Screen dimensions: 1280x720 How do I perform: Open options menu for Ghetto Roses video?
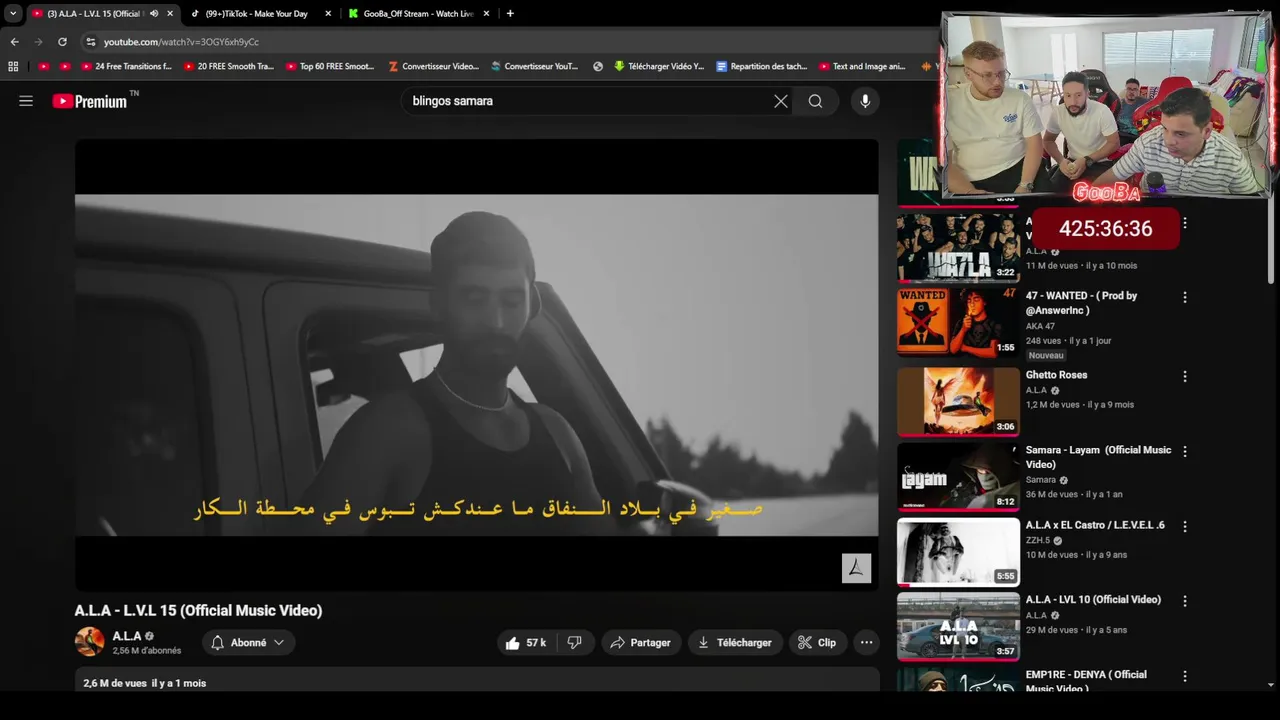[1185, 376]
